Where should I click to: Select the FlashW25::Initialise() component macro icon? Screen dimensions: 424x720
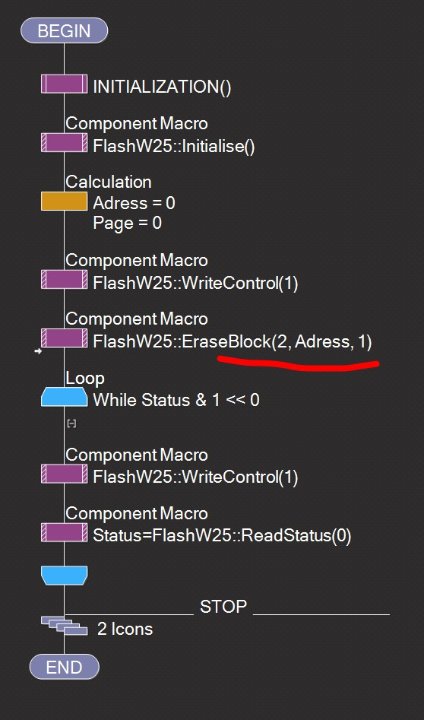(64, 143)
